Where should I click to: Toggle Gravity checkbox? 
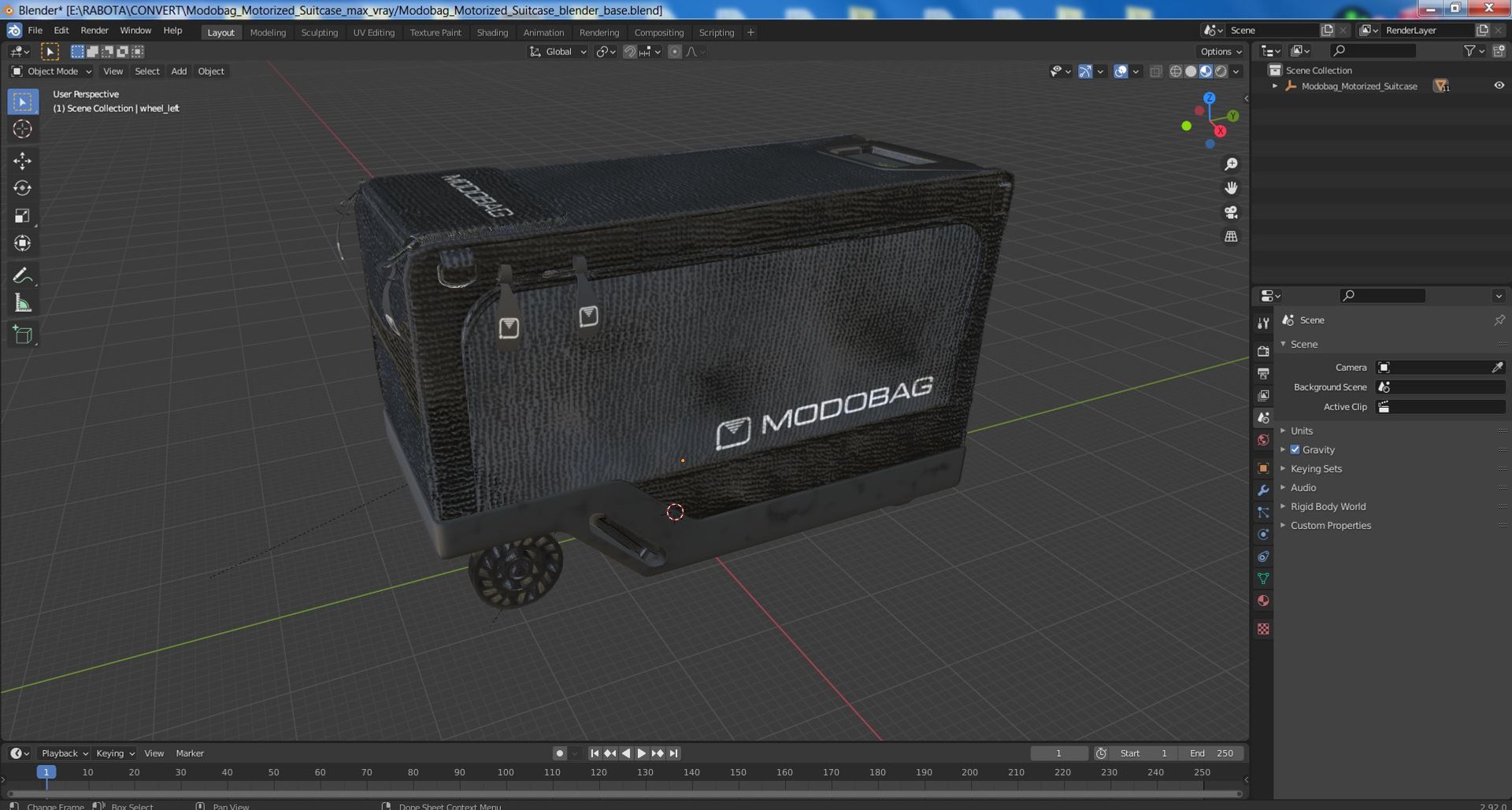tap(1295, 449)
